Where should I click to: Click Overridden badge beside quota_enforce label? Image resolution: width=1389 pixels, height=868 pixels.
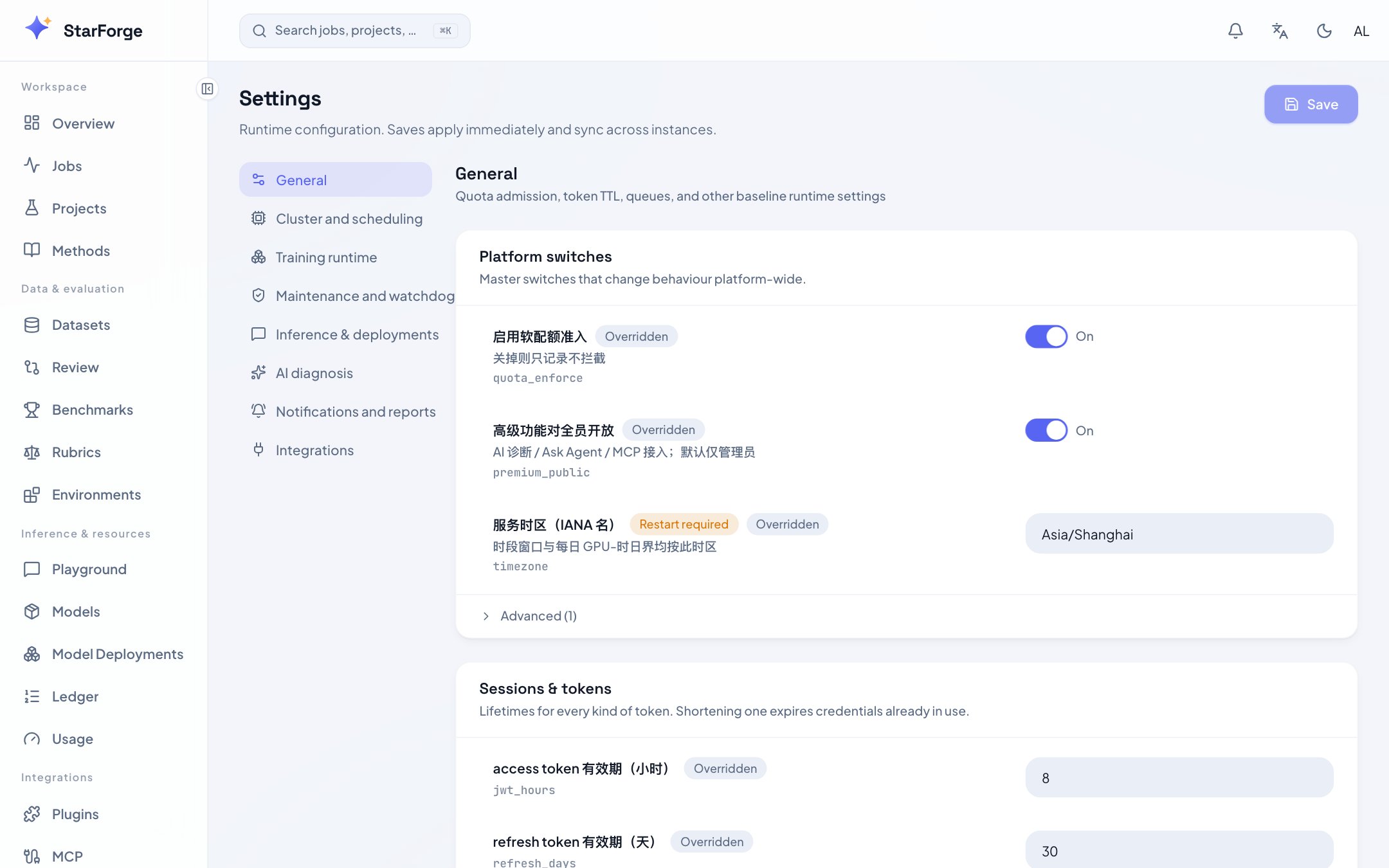point(636,336)
